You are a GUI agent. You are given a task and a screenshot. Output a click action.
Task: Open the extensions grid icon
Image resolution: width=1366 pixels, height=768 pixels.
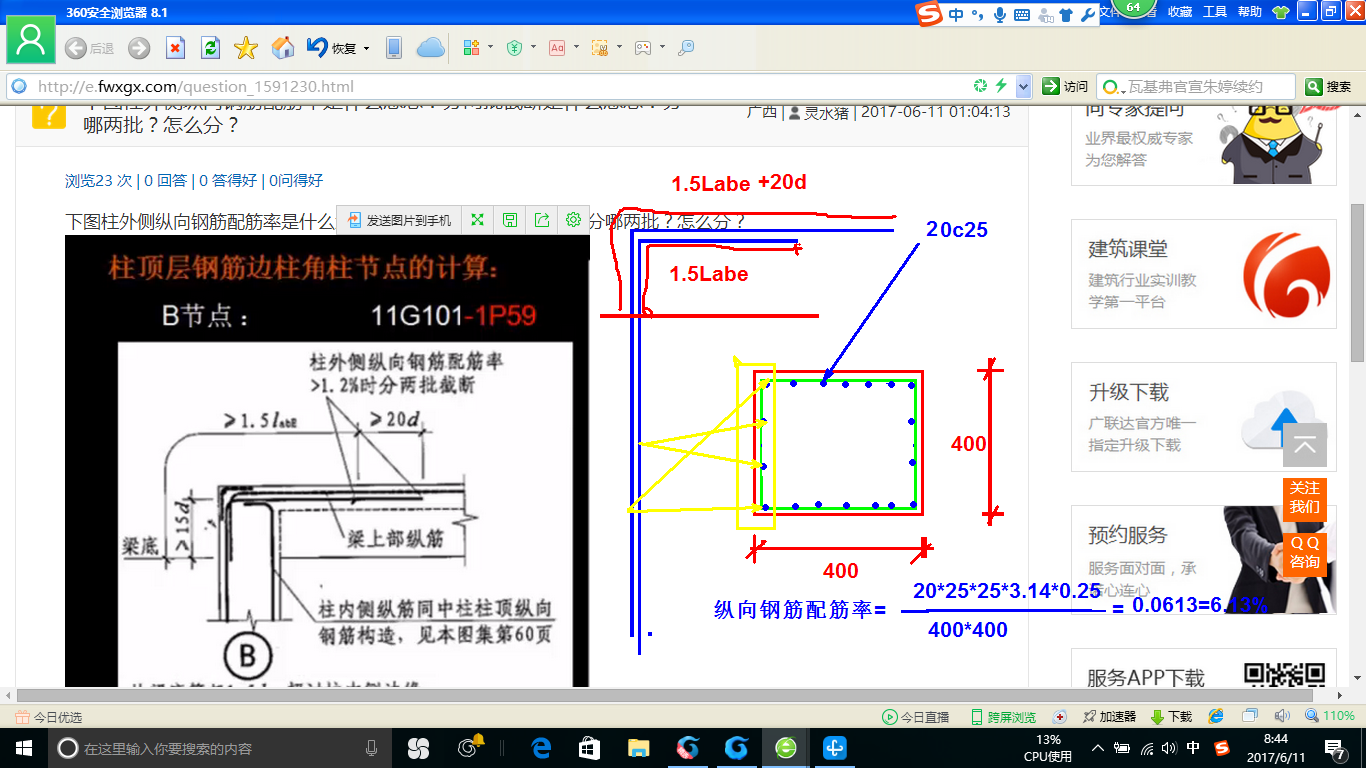point(472,48)
